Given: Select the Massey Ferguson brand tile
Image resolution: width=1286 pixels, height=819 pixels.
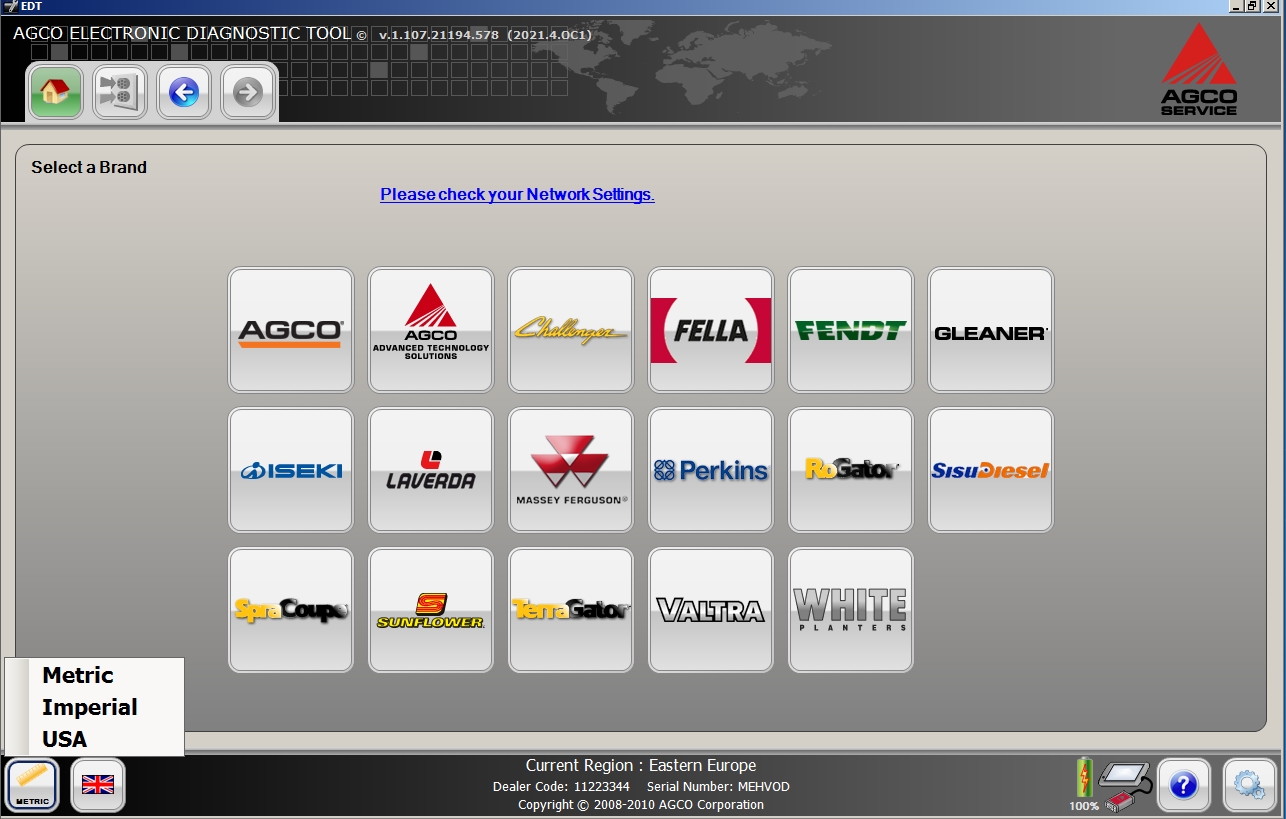Looking at the screenshot, I should pos(571,470).
